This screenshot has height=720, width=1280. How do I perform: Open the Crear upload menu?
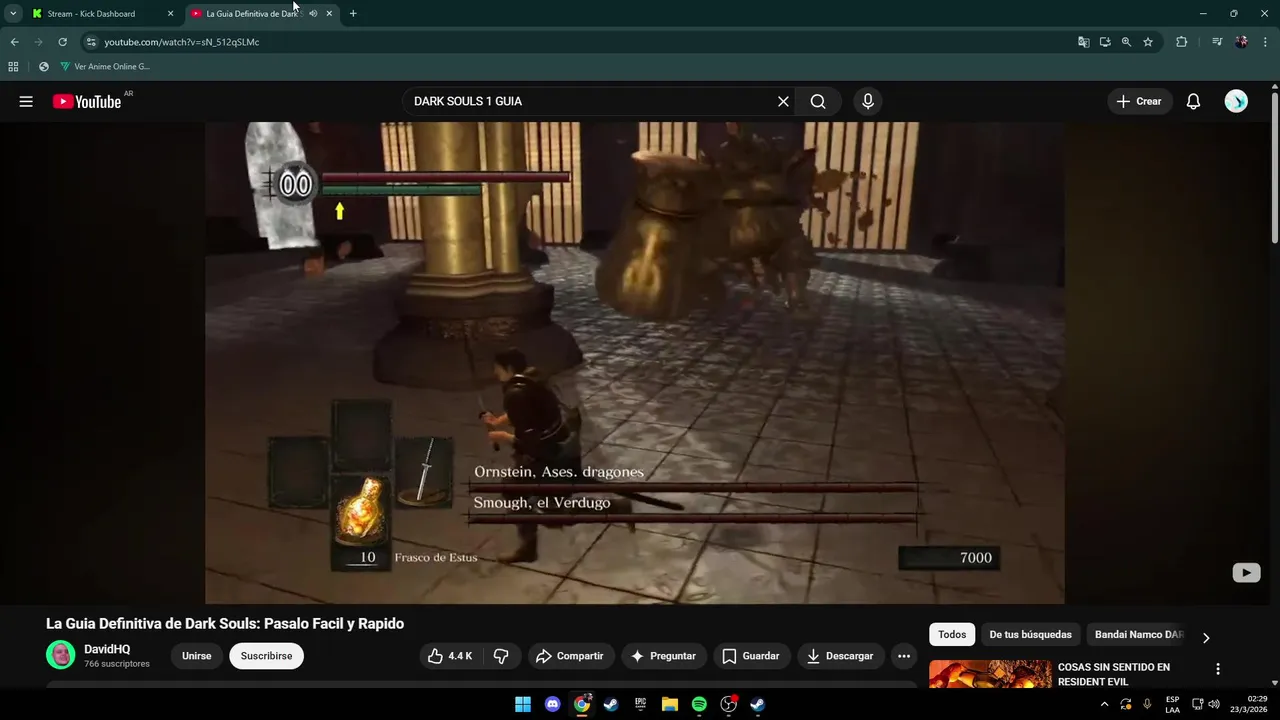(x=1139, y=101)
